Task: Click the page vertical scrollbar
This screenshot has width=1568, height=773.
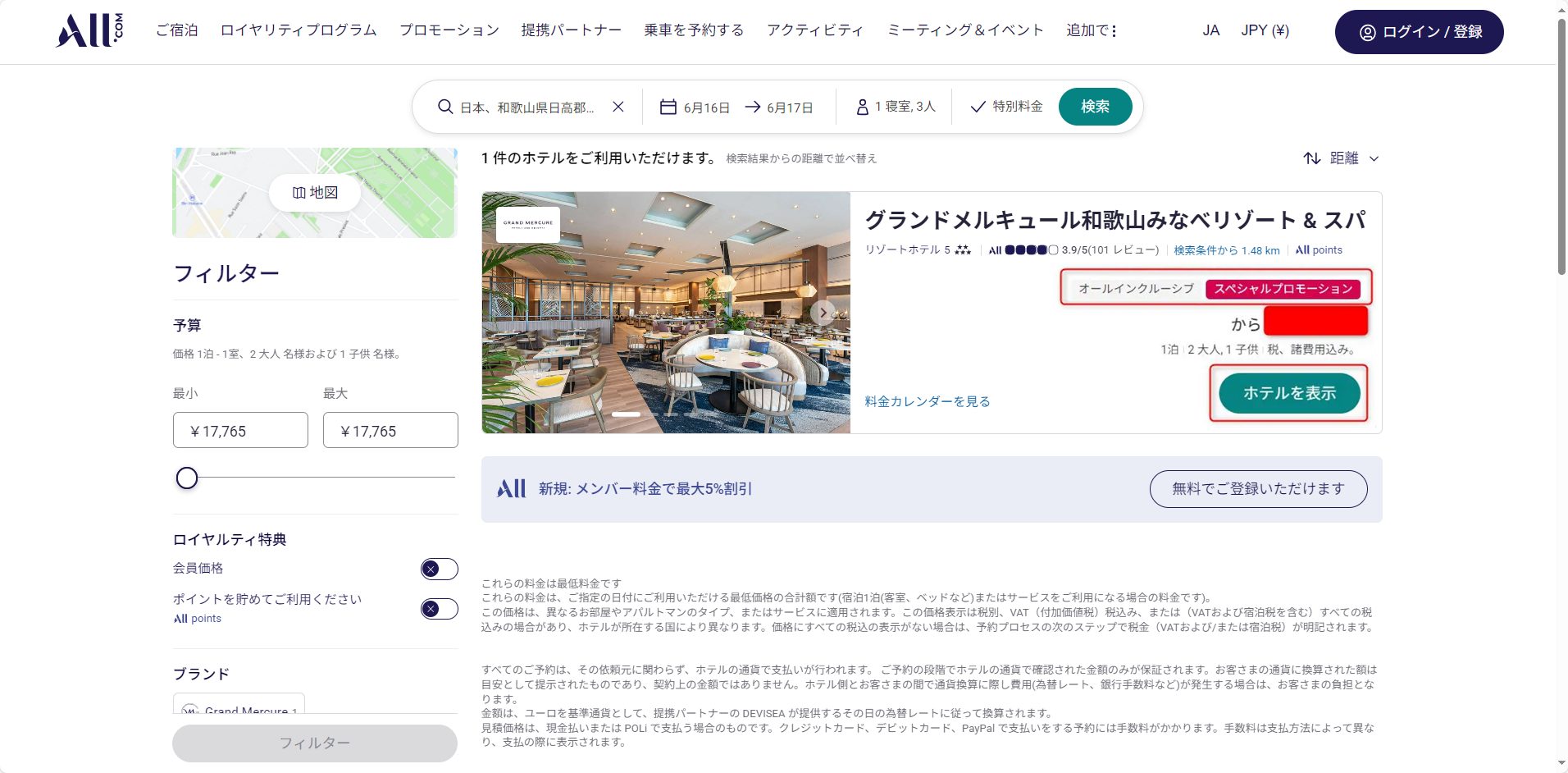Action: coord(1561,148)
